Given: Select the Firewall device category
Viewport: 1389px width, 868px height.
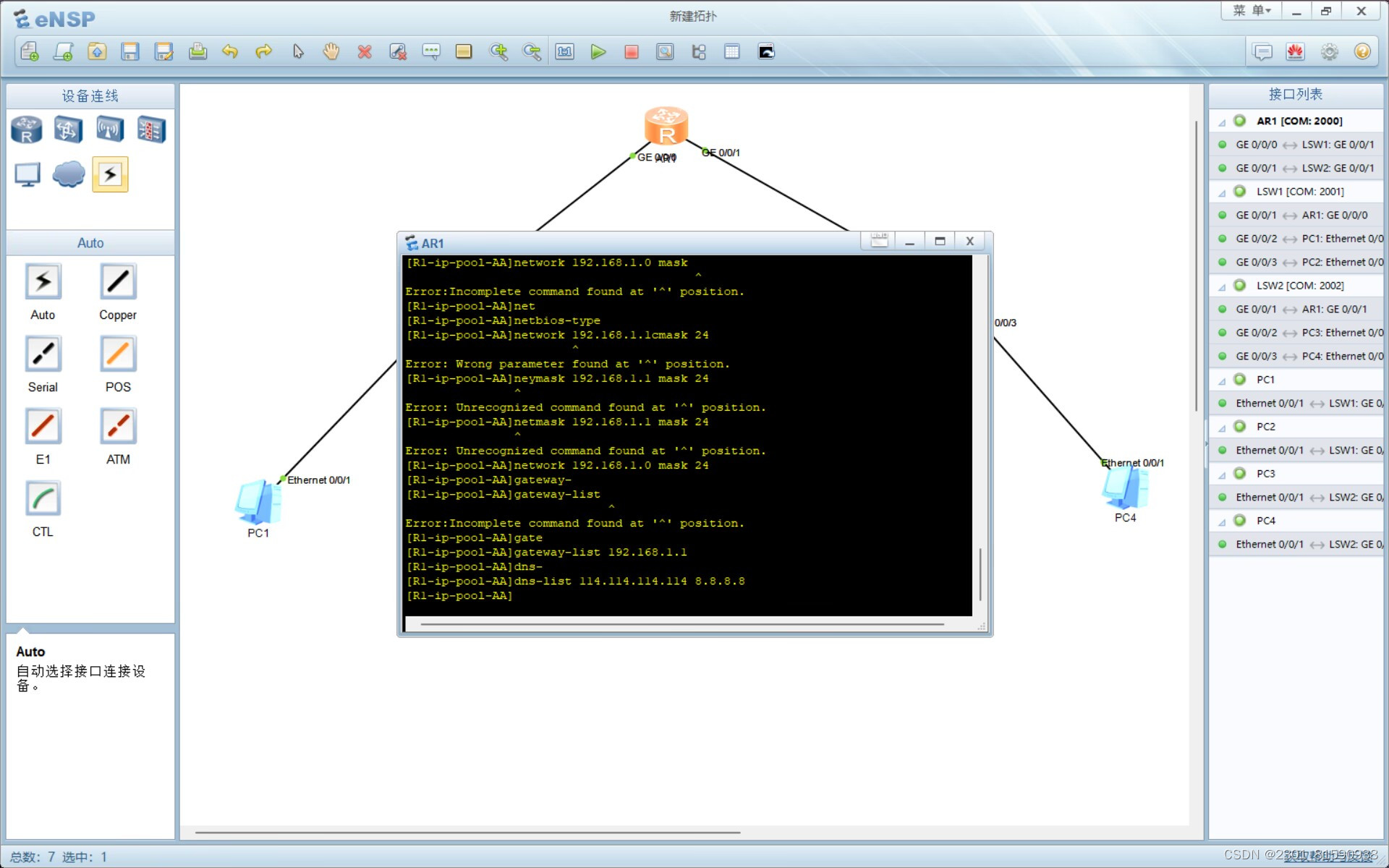Looking at the screenshot, I should coord(151,130).
